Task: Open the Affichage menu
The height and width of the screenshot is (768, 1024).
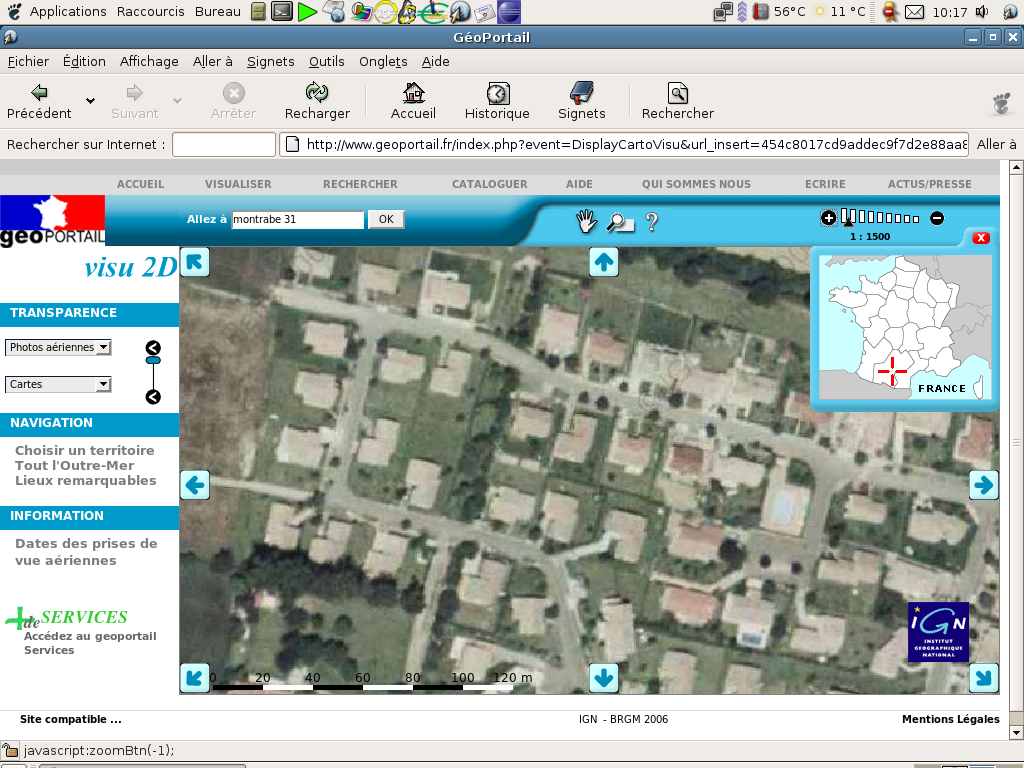Action: tap(149, 61)
